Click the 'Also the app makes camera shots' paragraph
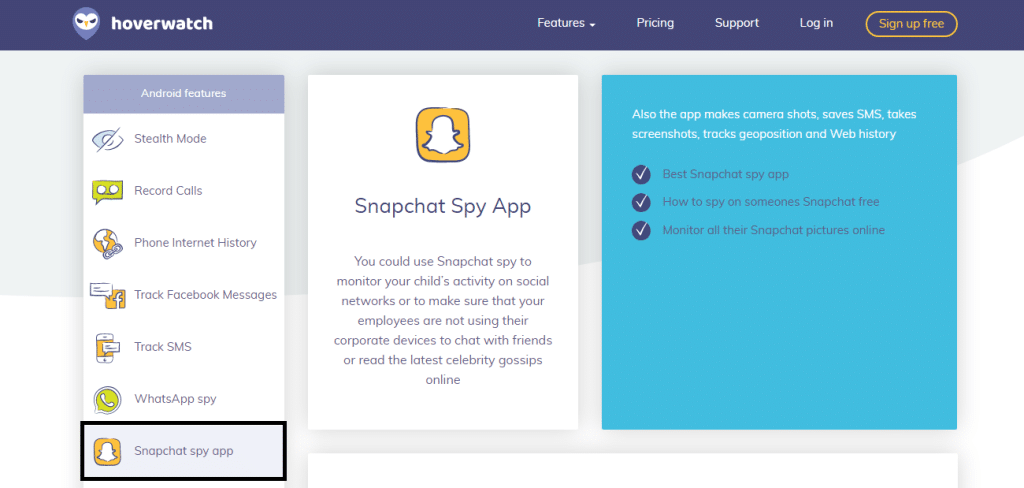This screenshot has width=1024, height=488. pyautogui.click(x=774, y=124)
